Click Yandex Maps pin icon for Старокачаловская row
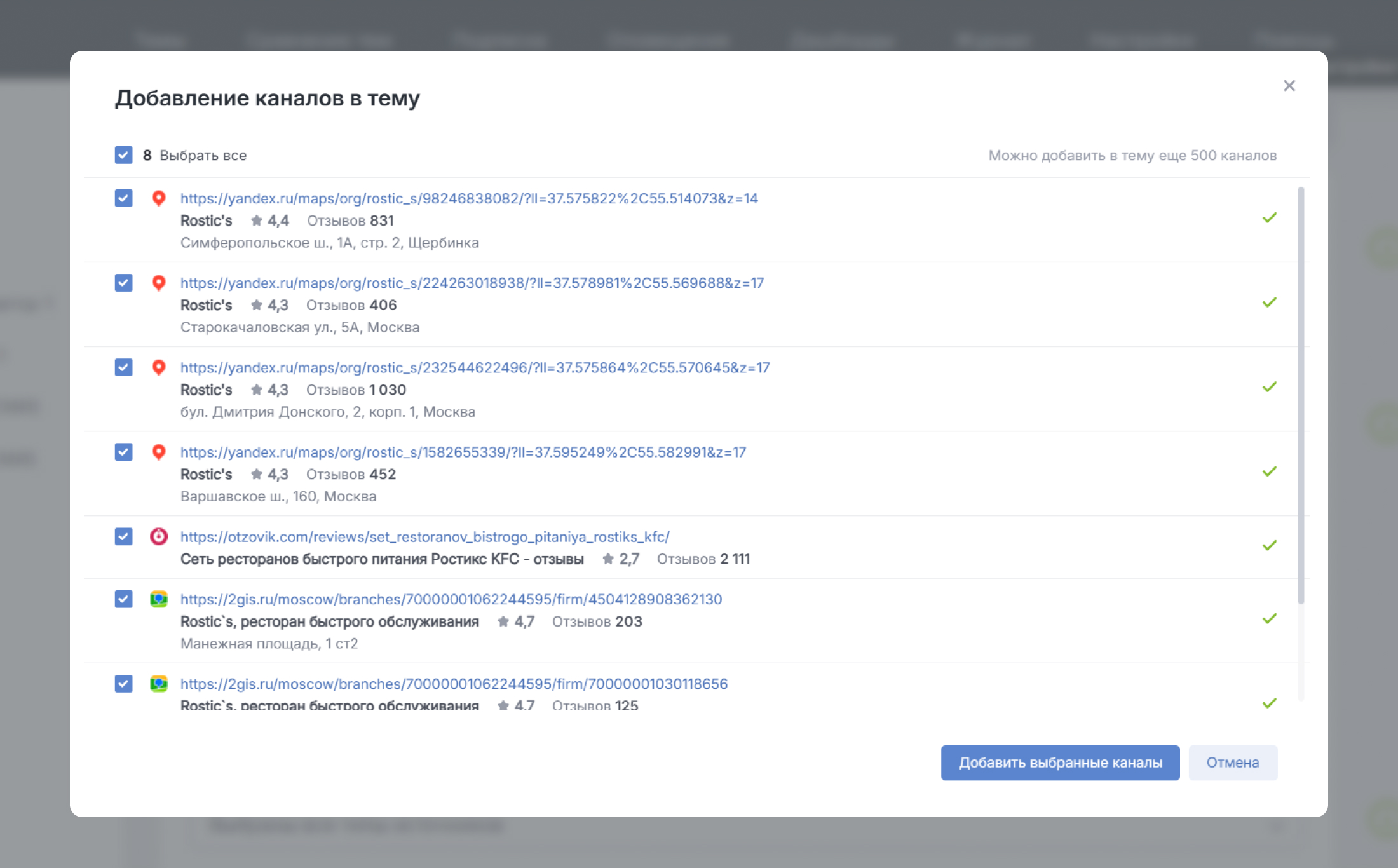 click(x=159, y=283)
